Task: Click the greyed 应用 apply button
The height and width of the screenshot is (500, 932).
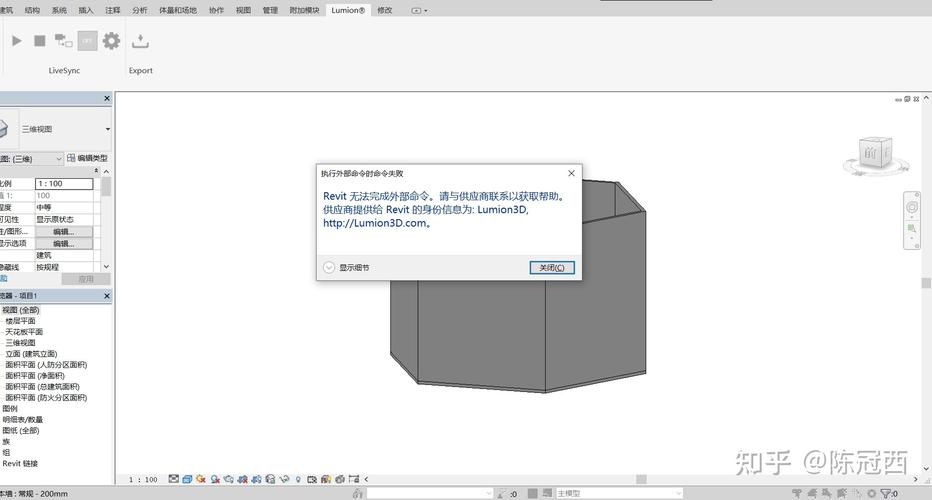Action: [86, 279]
